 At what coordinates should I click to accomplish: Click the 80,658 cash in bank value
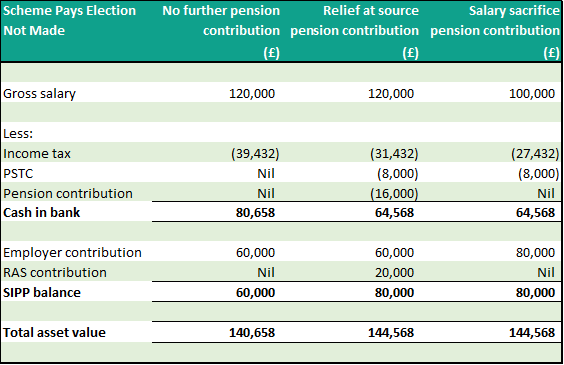[255, 213]
